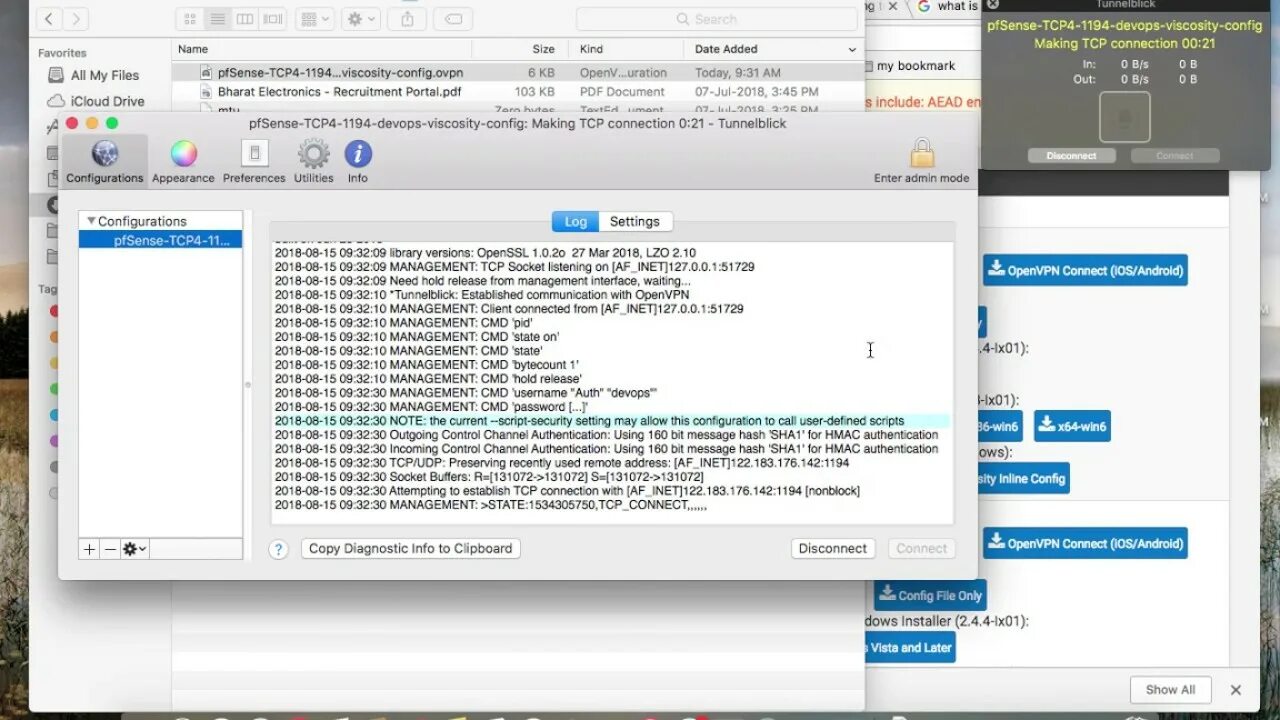Switch to the Log tab
Screen dimensions: 1280x720
(575, 221)
